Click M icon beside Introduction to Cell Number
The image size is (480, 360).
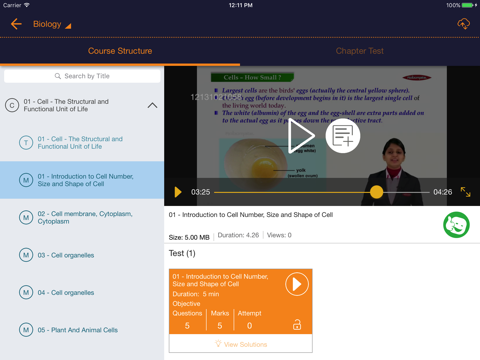tap(26, 180)
